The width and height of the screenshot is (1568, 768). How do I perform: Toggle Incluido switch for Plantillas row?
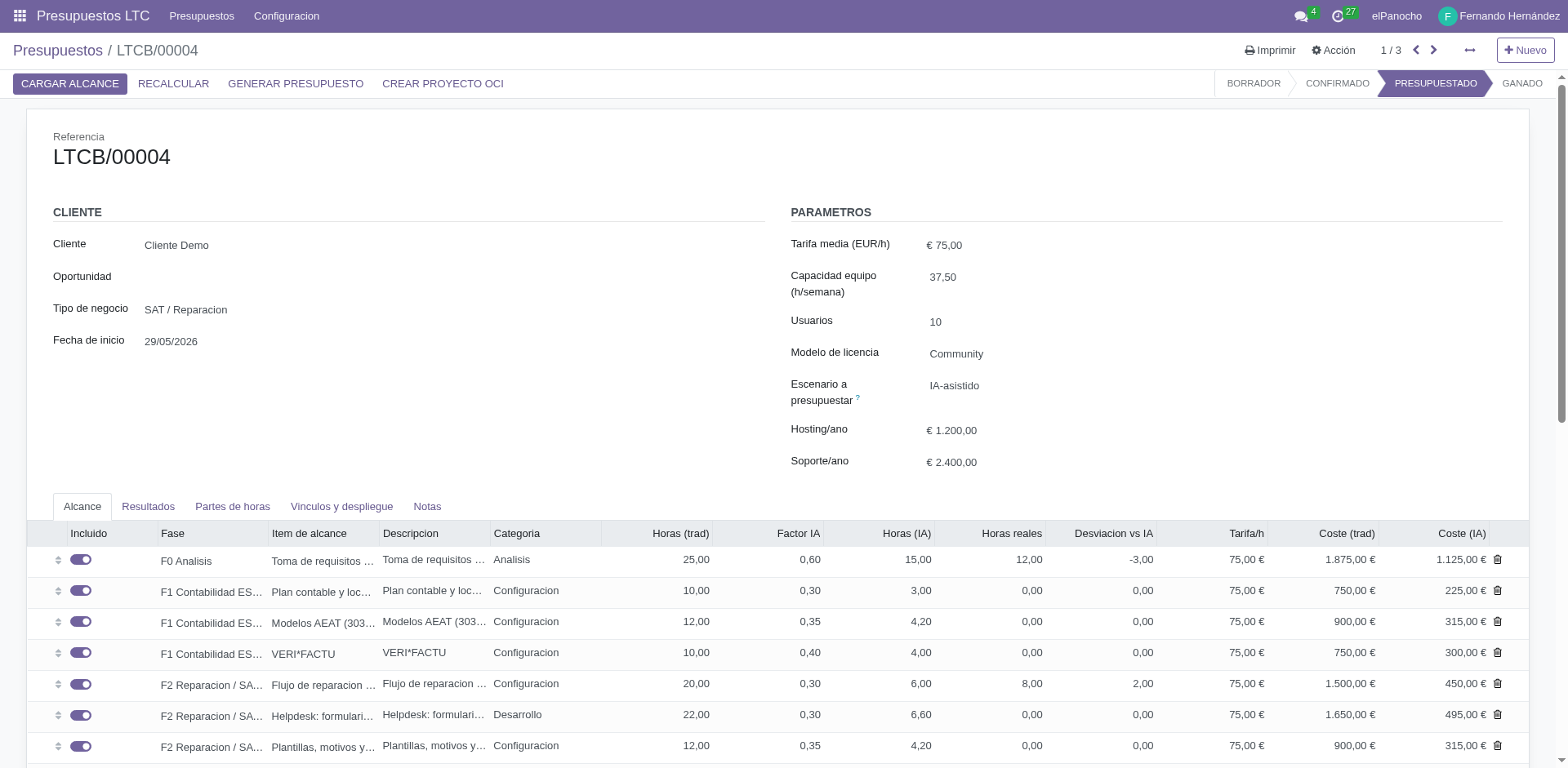pos(81,746)
